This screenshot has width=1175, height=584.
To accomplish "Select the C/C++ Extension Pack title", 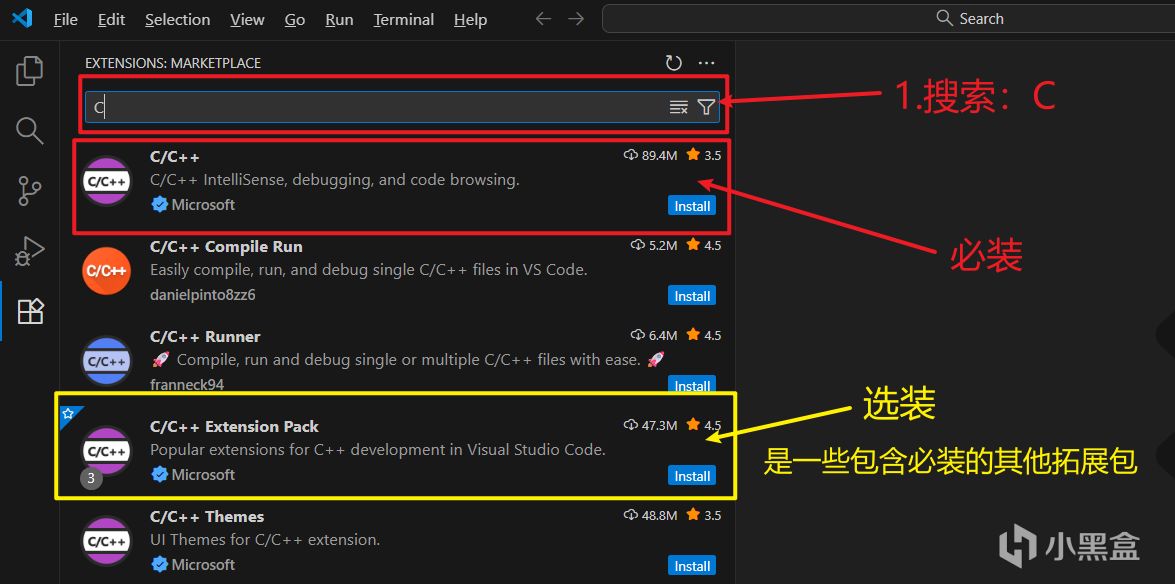I will (x=235, y=427).
